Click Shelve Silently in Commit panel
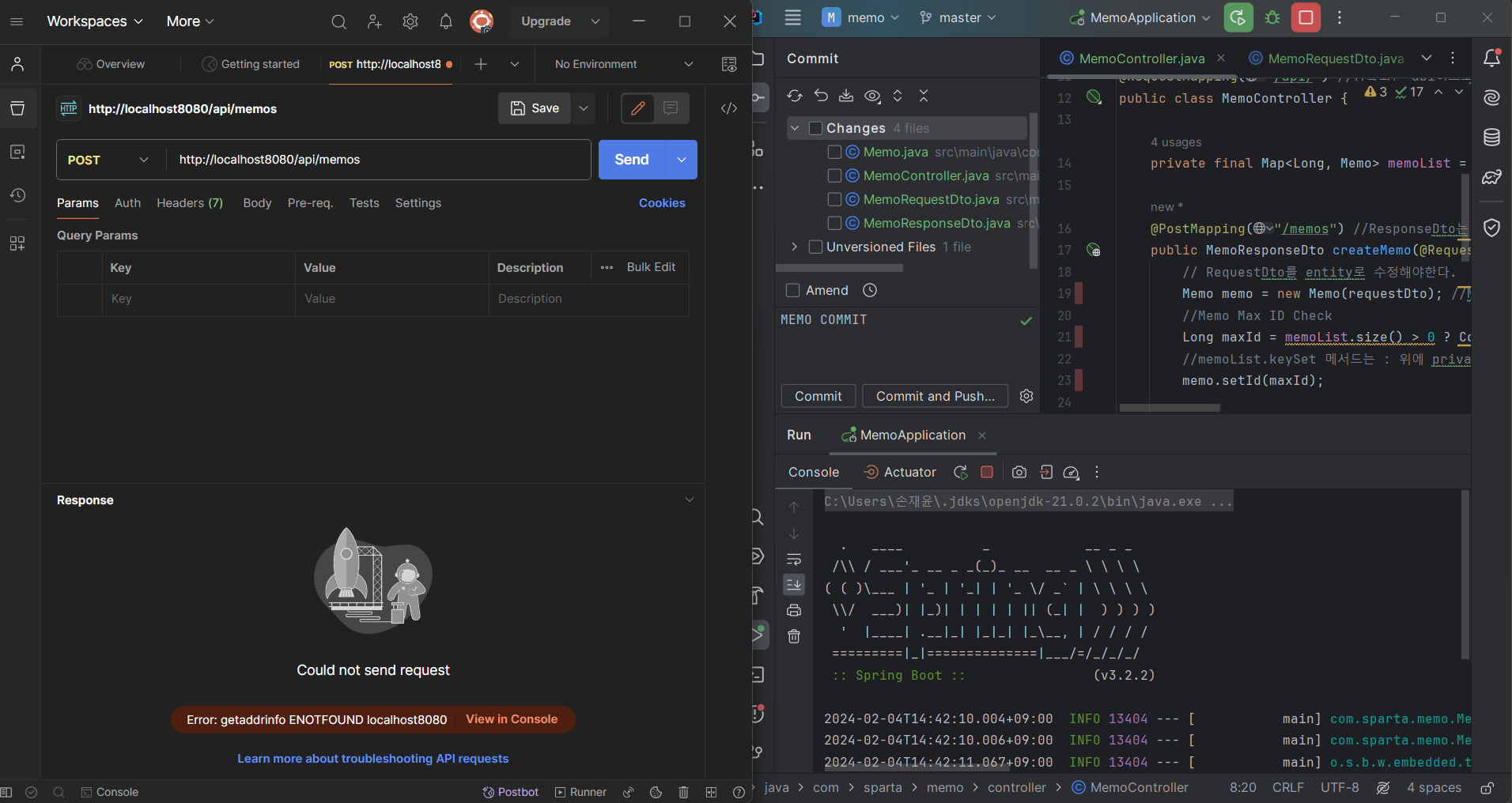The height and width of the screenshot is (803, 1512). pyautogui.click(x=846, y=96)
